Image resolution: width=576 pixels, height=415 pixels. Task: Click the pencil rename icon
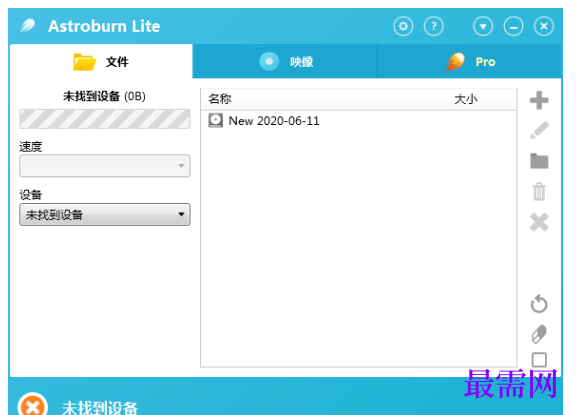tap(539, 130)
